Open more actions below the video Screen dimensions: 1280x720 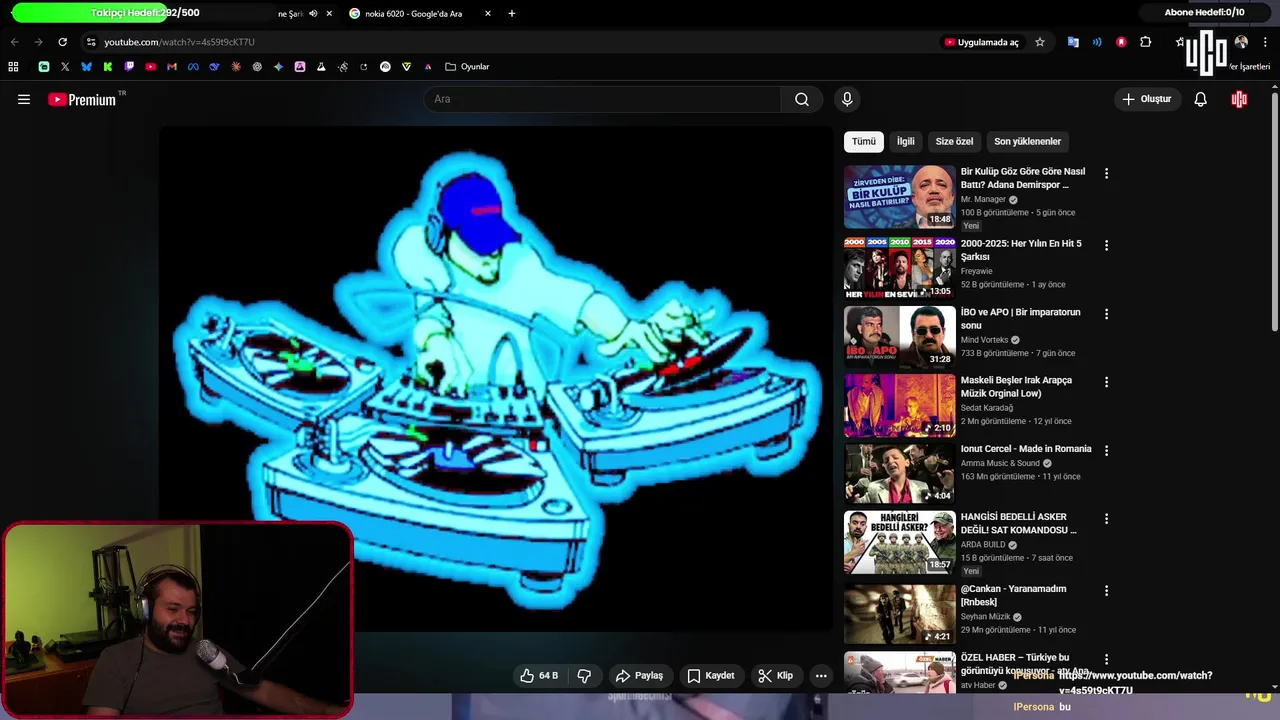(821, 676)
